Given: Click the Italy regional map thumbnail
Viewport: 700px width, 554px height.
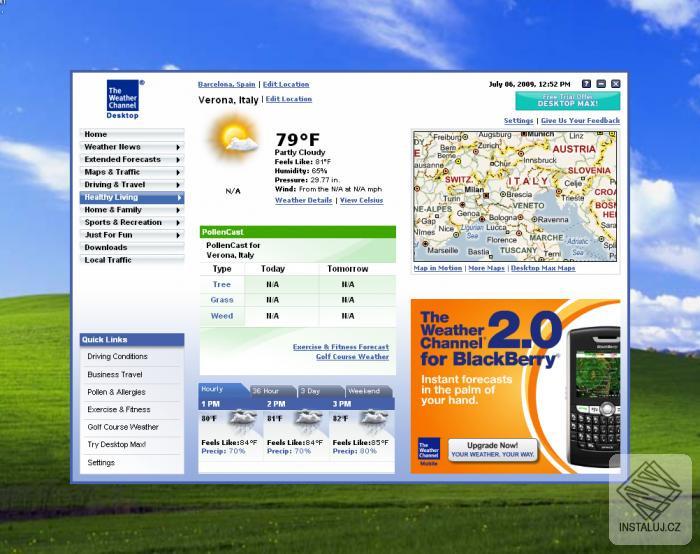Looking at the screenshot, I should pos(515,196).
